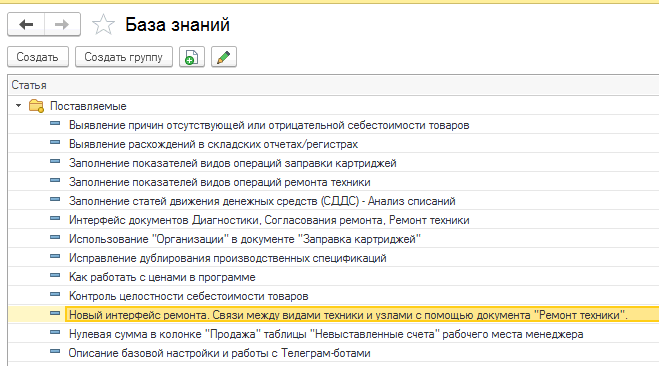The image size is (659, 366).
Task: Click item icon beside Описание базовой настройки
Action: tap(55, 351)
